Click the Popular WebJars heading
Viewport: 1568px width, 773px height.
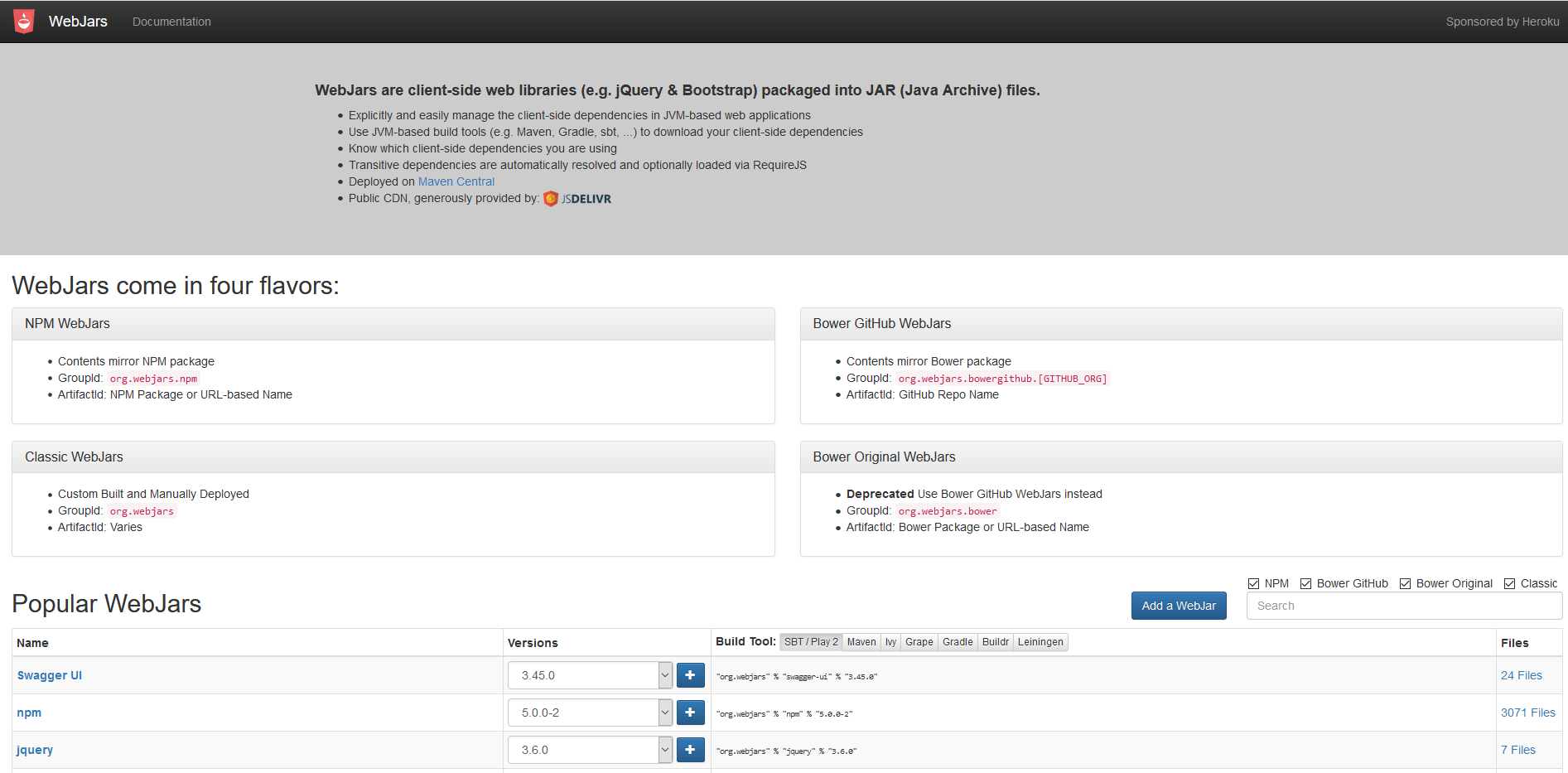point(107,604)
